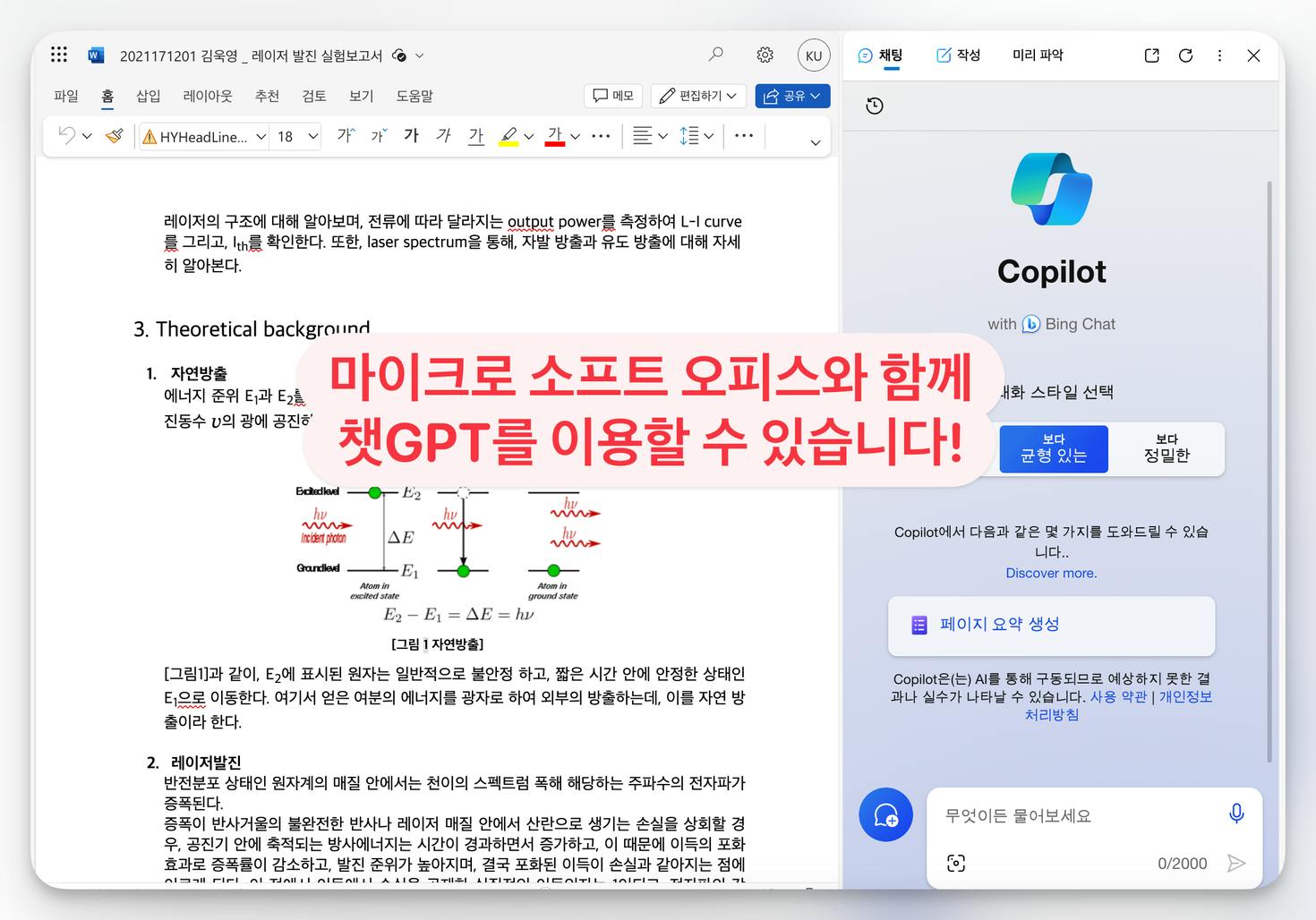This screenshot has width=1316, height=920.
Task: Click the 레이저발진 subheading in document
Action: pos(206,762)
